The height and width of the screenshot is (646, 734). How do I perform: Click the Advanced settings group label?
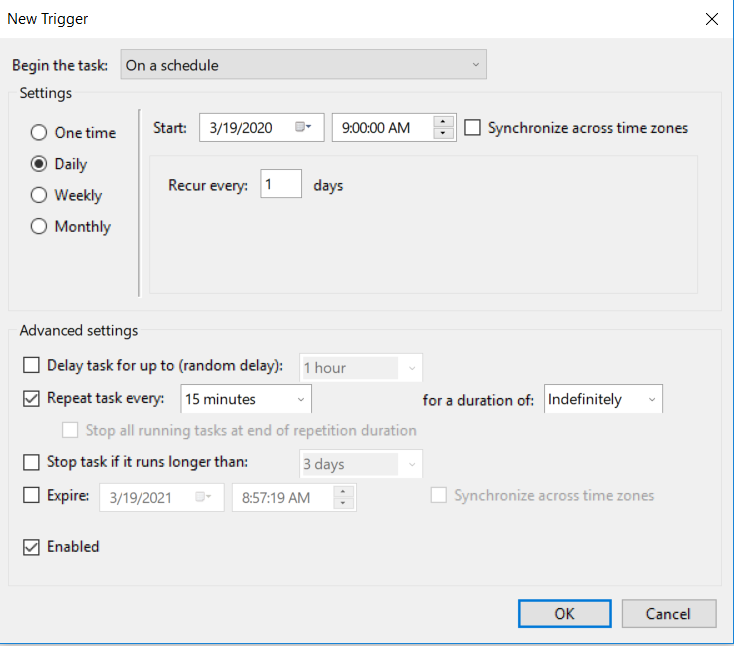(x=79, y=330)
